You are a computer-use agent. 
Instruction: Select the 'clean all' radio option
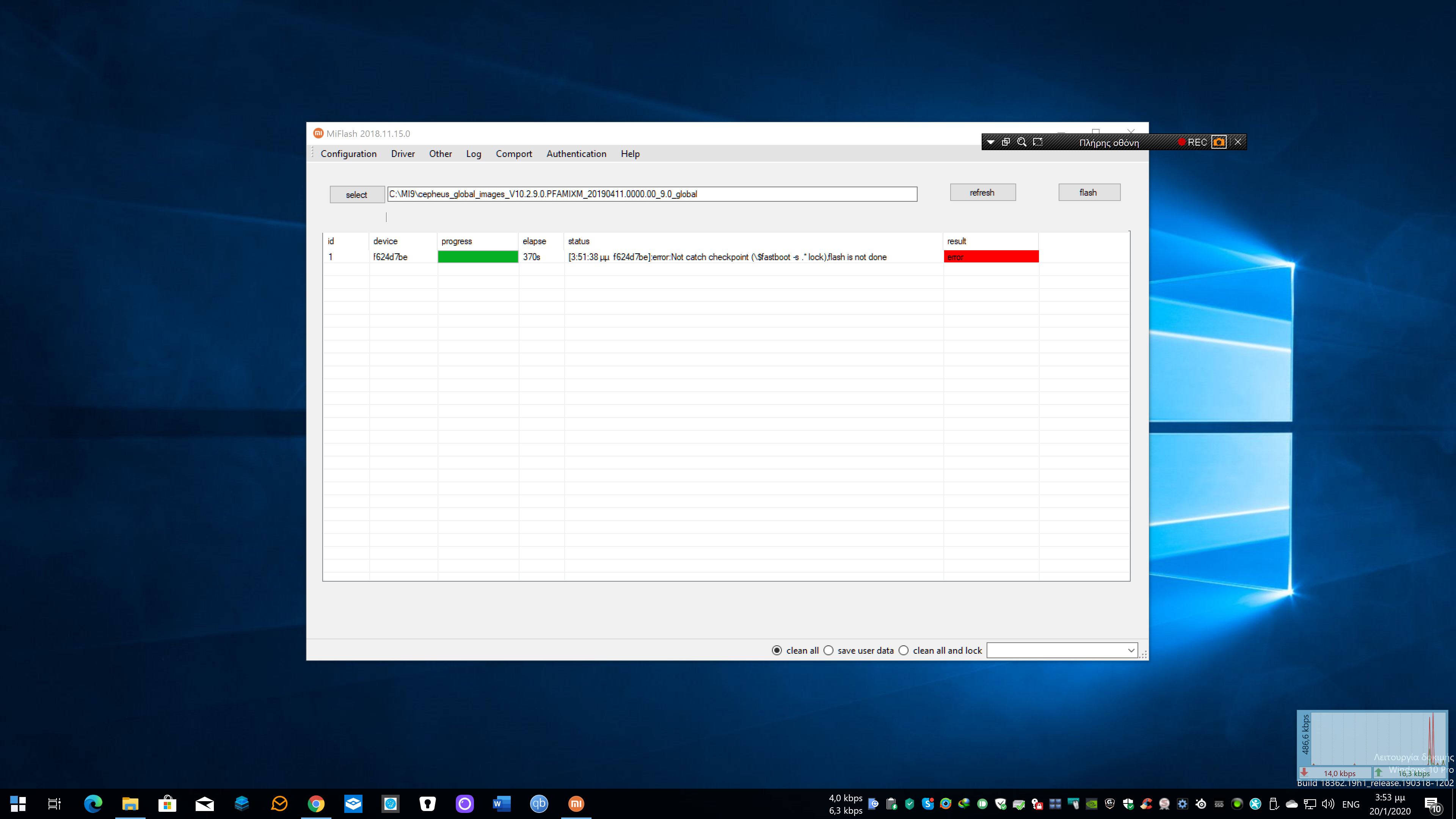777,651
